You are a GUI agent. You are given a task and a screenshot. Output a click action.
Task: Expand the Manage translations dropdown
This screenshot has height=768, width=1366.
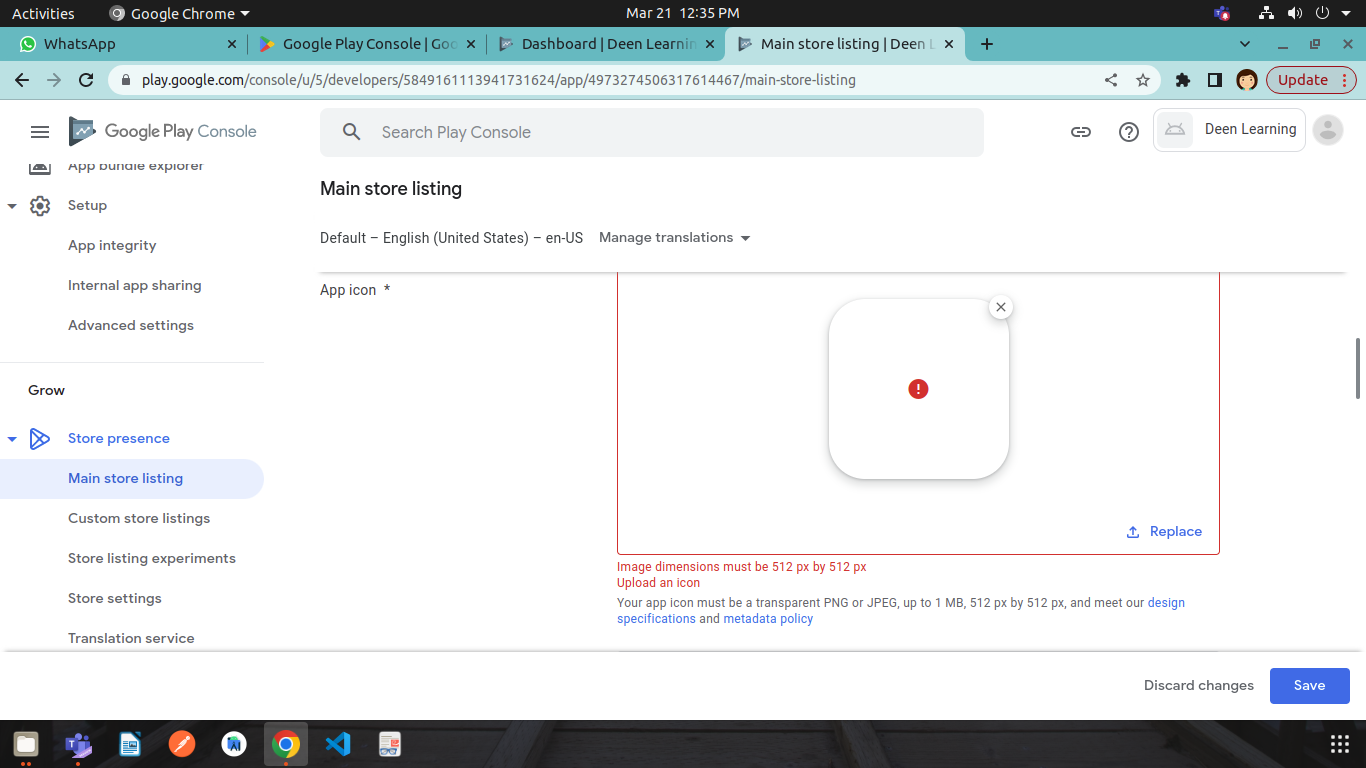pos(674,238)
